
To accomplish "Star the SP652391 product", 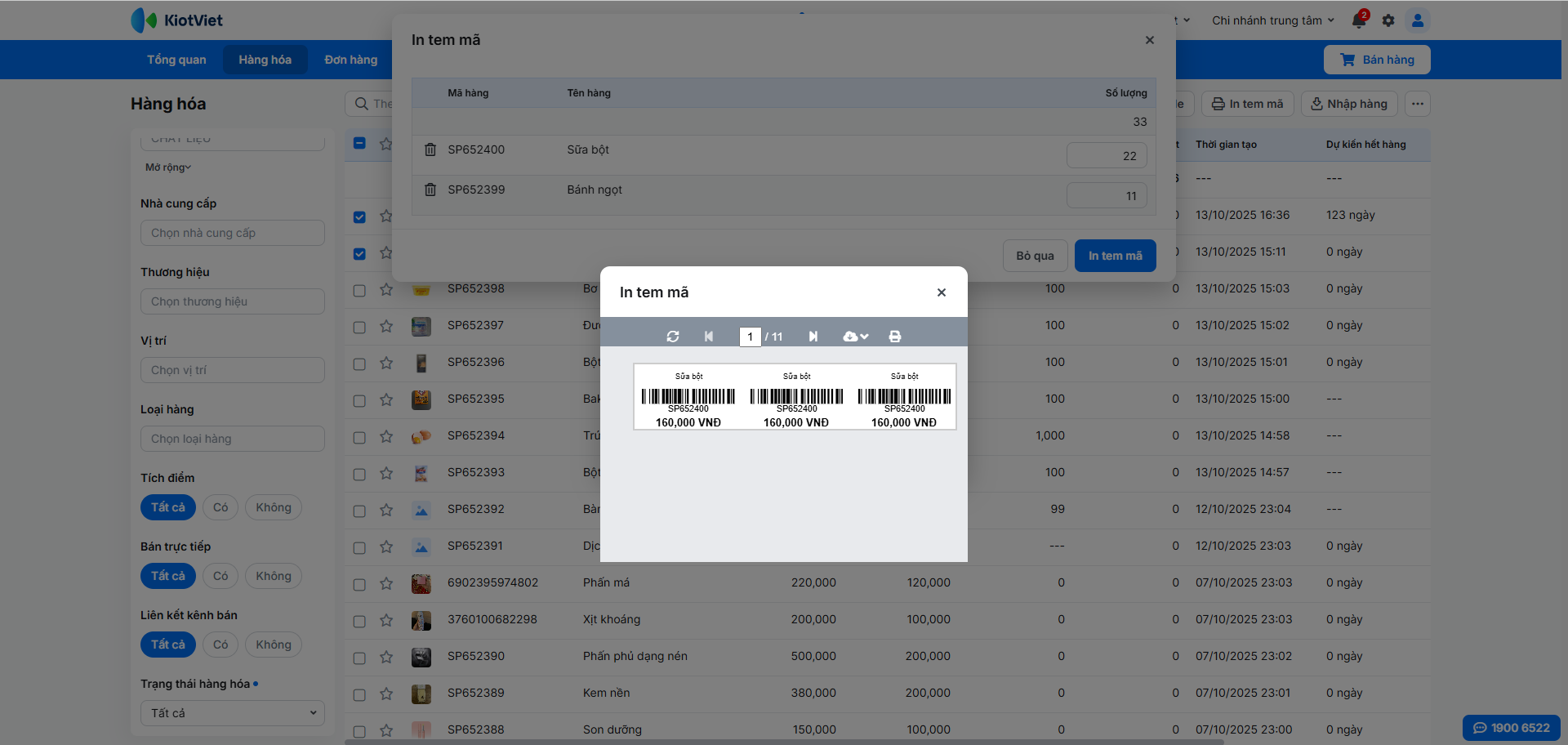I will point(386,546).
